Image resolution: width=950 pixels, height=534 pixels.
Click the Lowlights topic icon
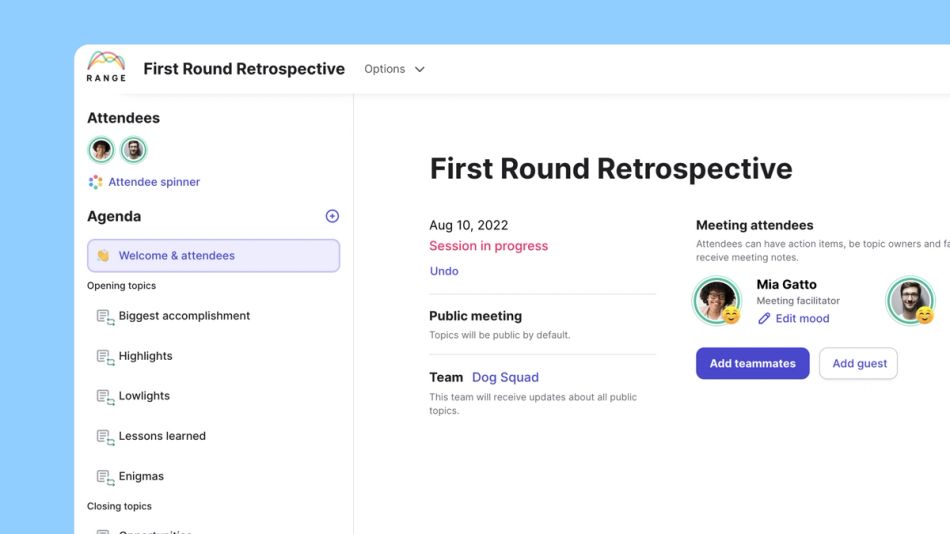click(104, 397)
